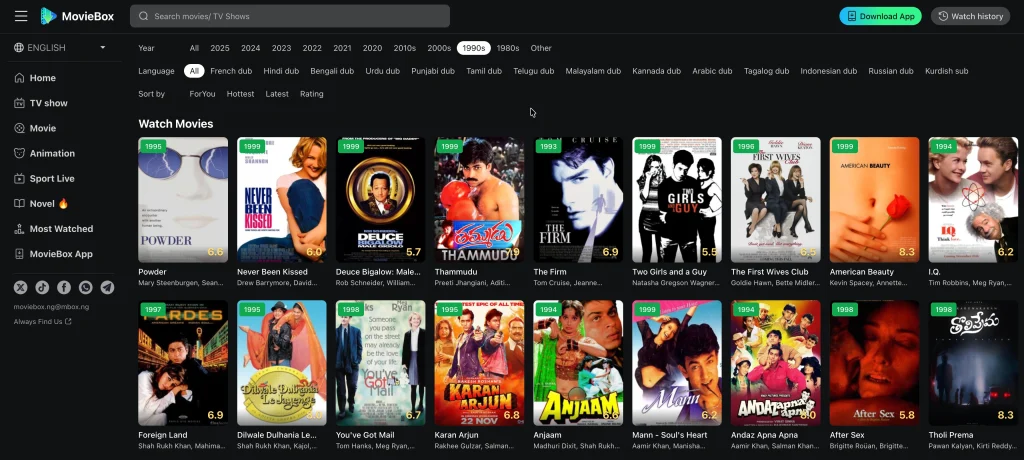Select year filter 2021
1024x460 pixels.
pos(342,48)
